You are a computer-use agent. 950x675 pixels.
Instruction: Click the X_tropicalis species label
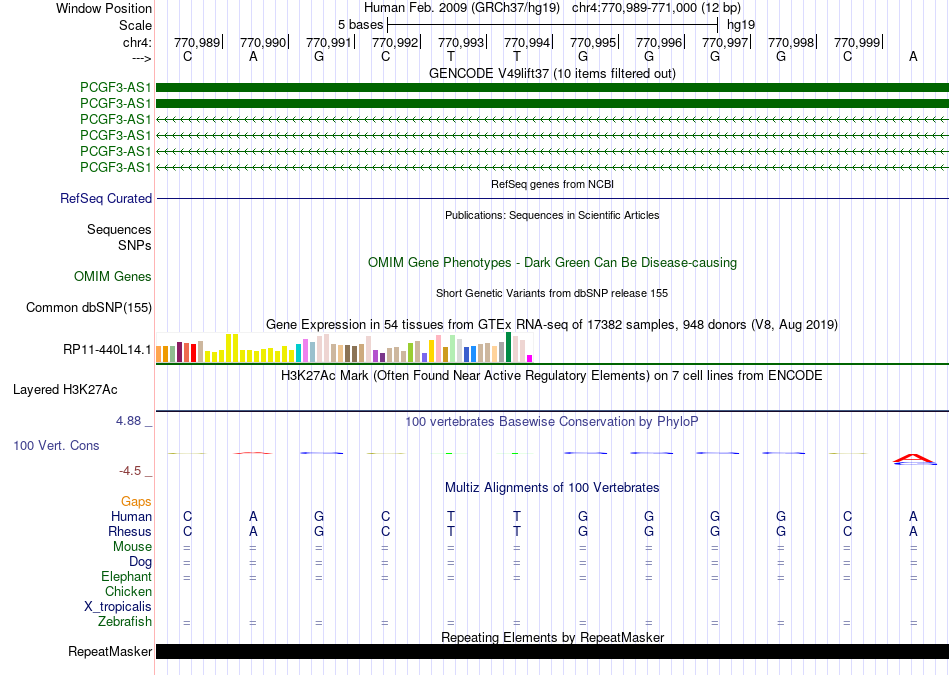click(118, 607)
